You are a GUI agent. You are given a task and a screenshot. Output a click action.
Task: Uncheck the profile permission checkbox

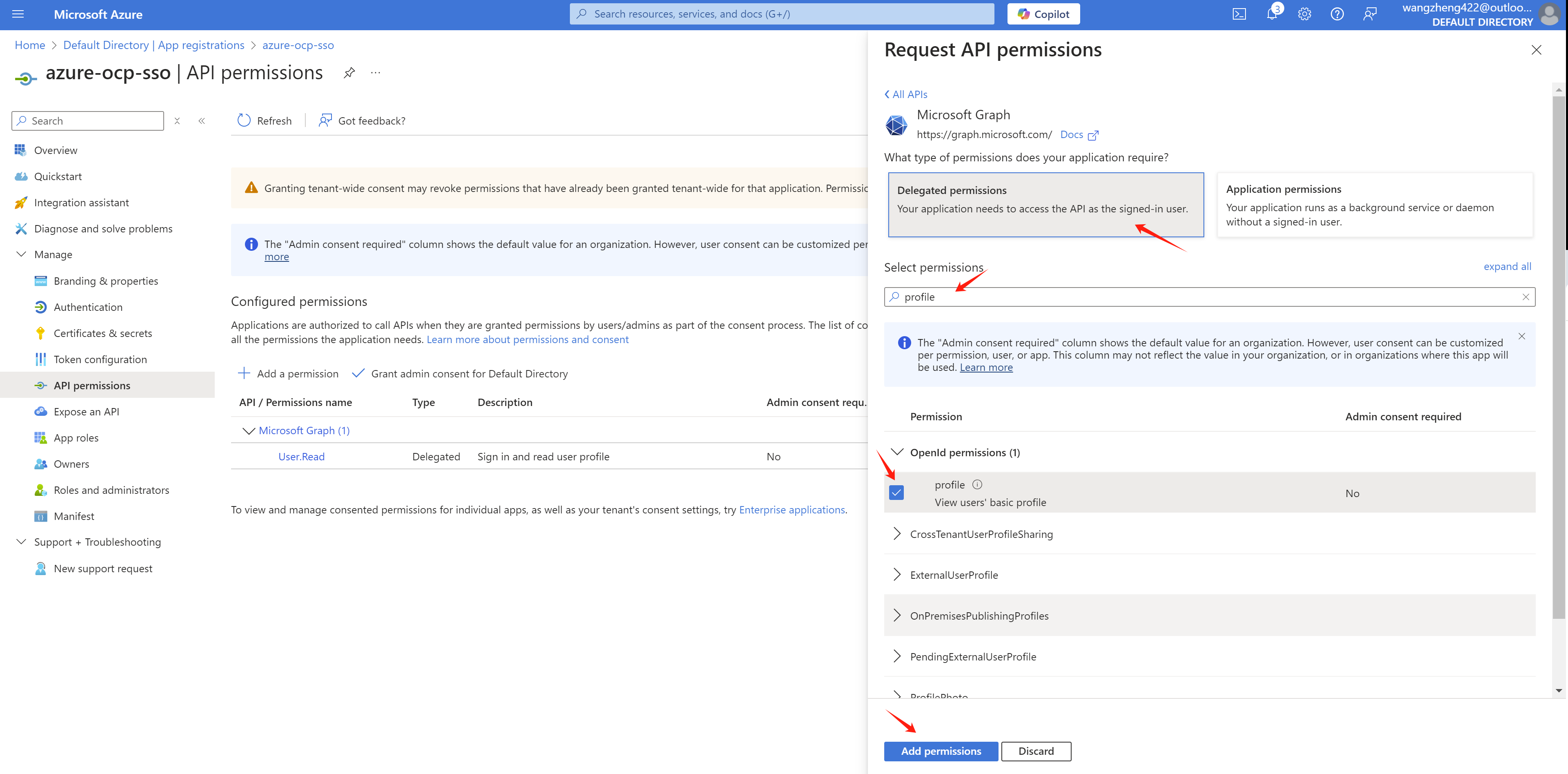(896, 493)
